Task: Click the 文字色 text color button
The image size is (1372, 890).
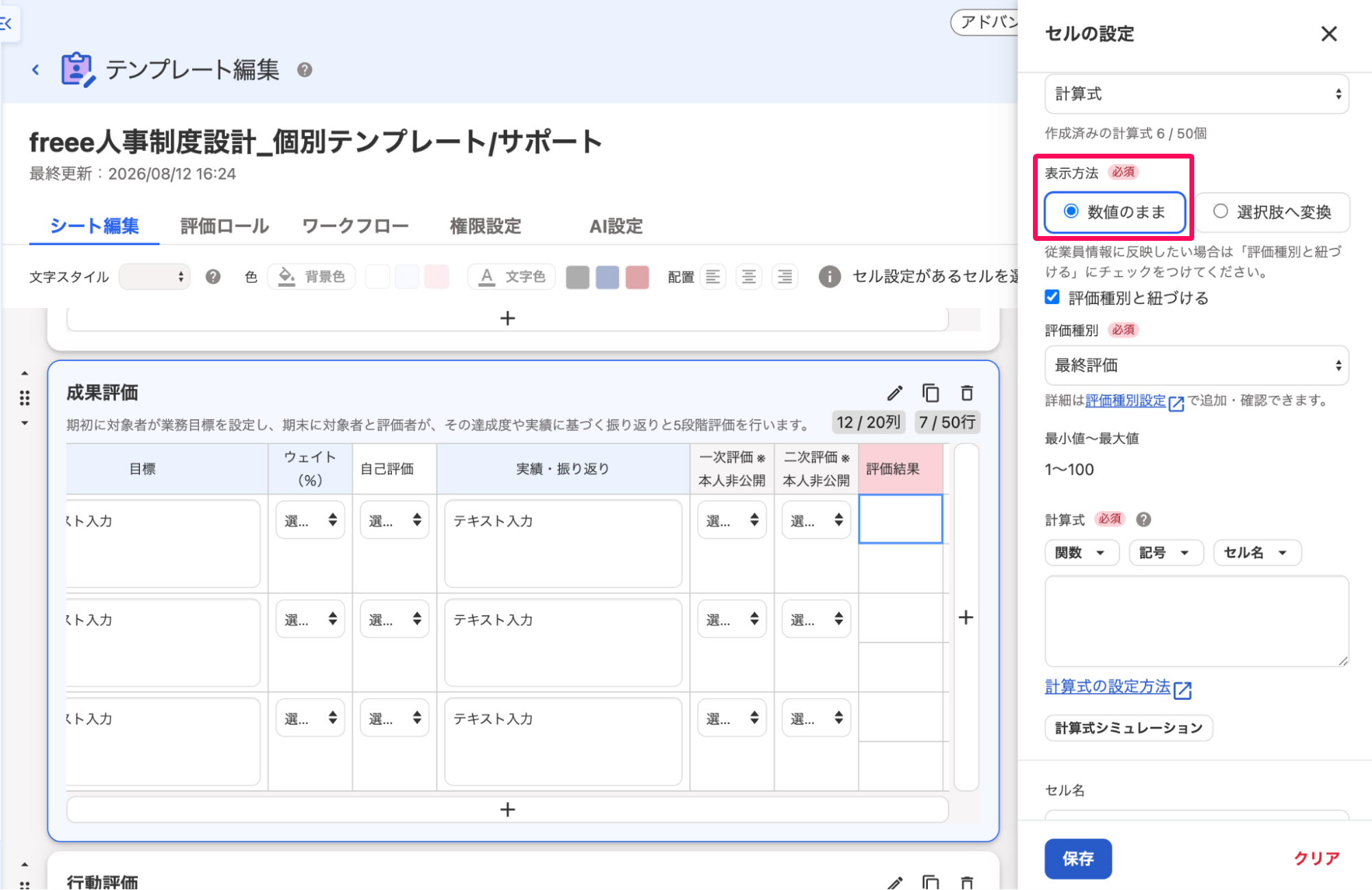Action: click(512, 277)
